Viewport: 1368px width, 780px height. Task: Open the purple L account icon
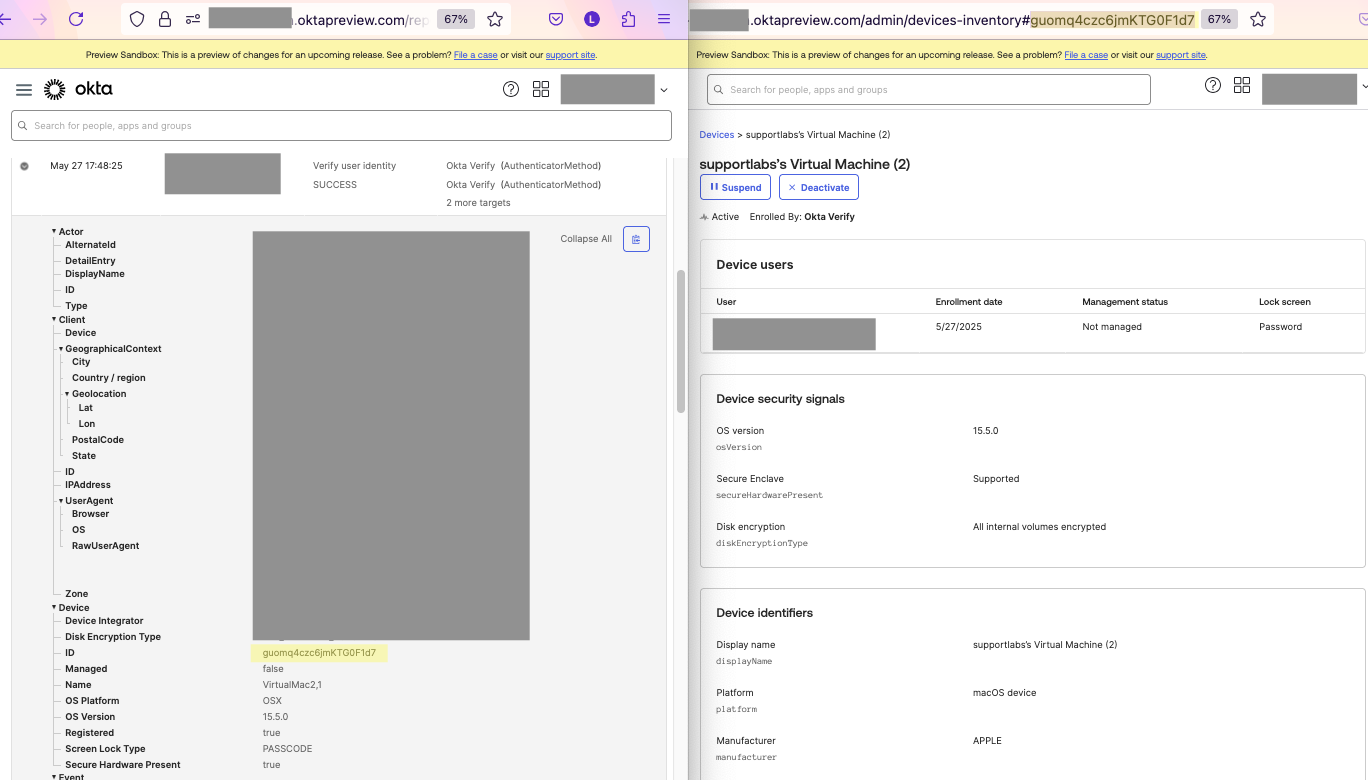[x=592, y=19]
